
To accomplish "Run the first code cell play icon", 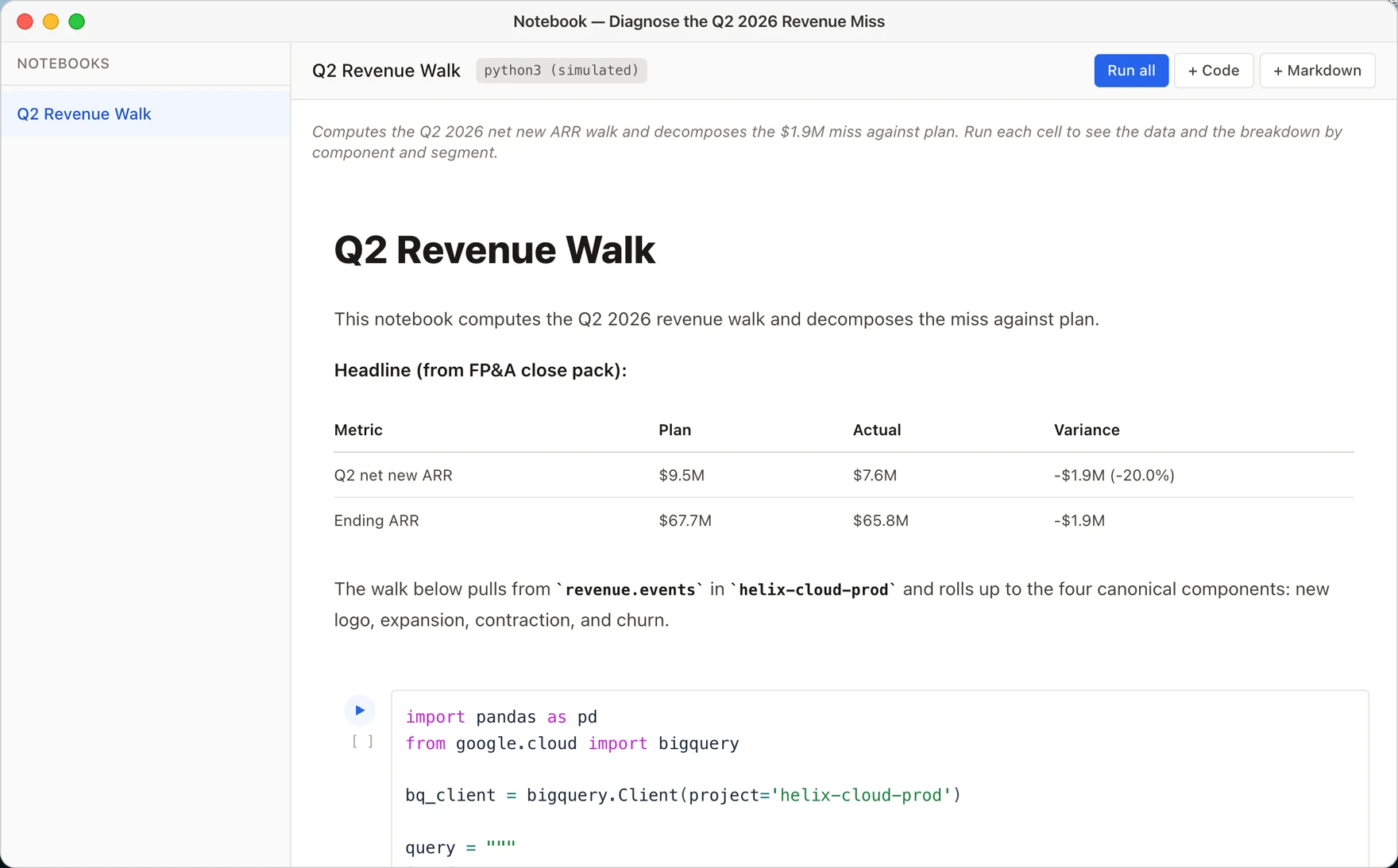I will click(x=360, y=711).
